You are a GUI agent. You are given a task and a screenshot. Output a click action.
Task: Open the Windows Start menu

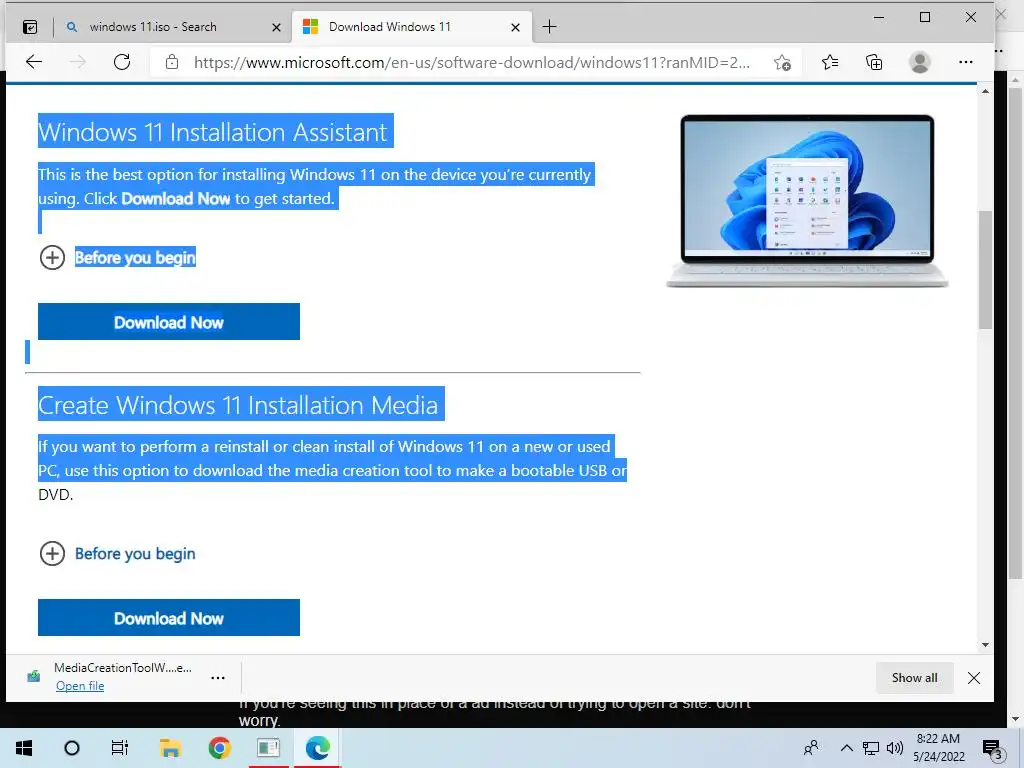point(24,748)
